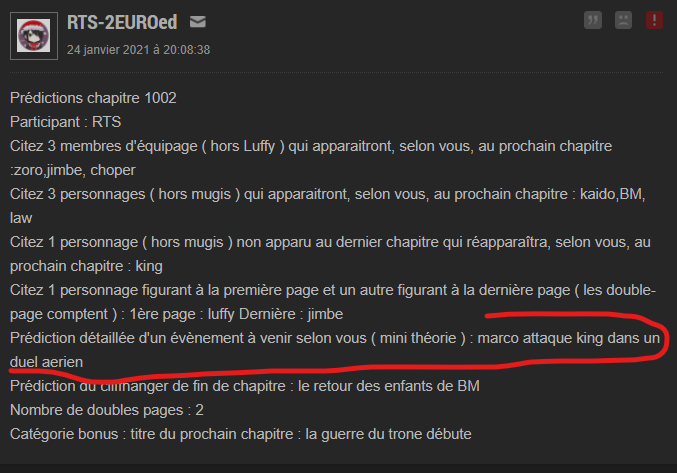Click the ":zoro,jimbe, choper" answer text
Image resolution: width=677 pixels, height=473 pixels.
point(73,170)
